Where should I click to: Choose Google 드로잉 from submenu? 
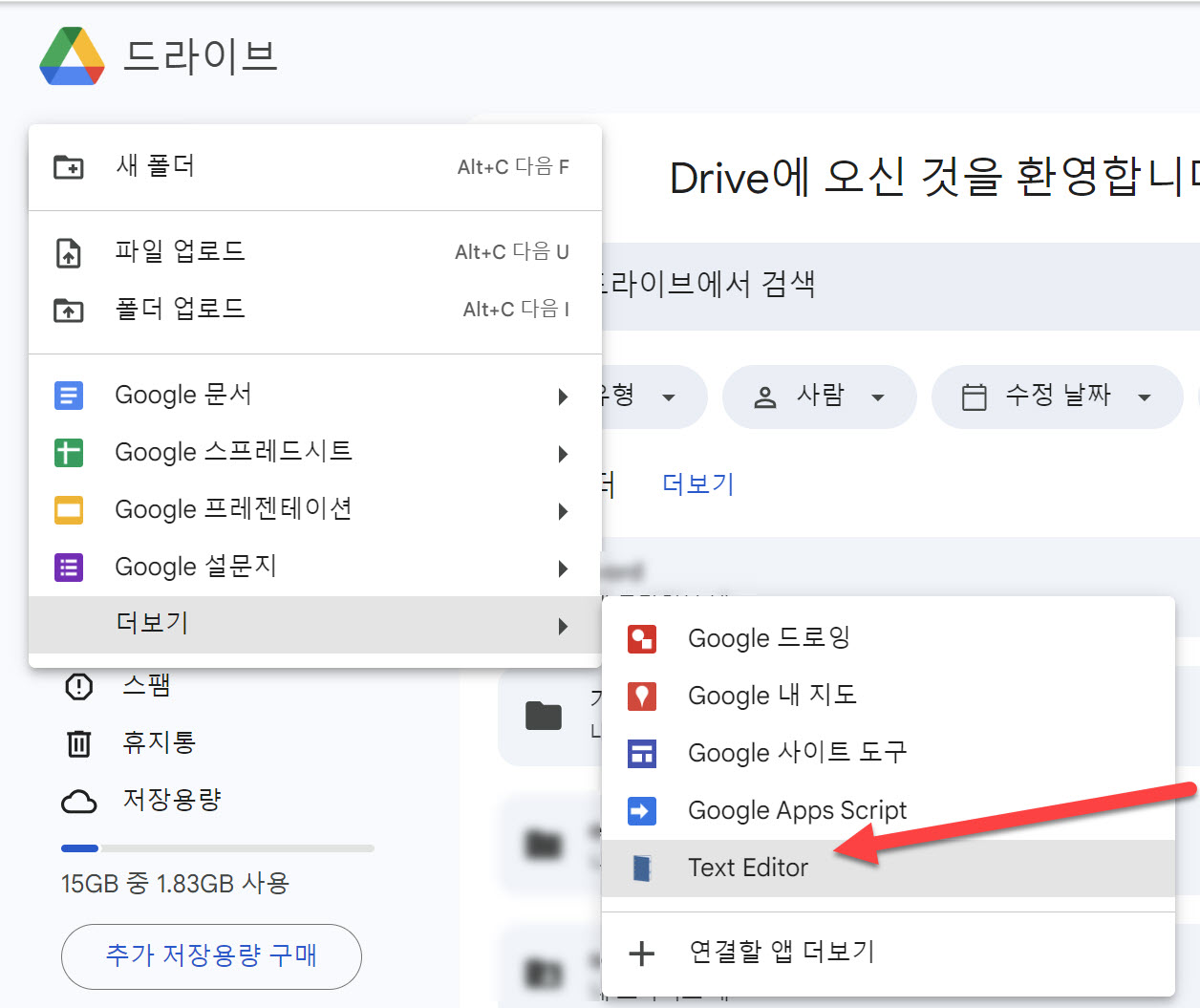(x=889, y=639)
